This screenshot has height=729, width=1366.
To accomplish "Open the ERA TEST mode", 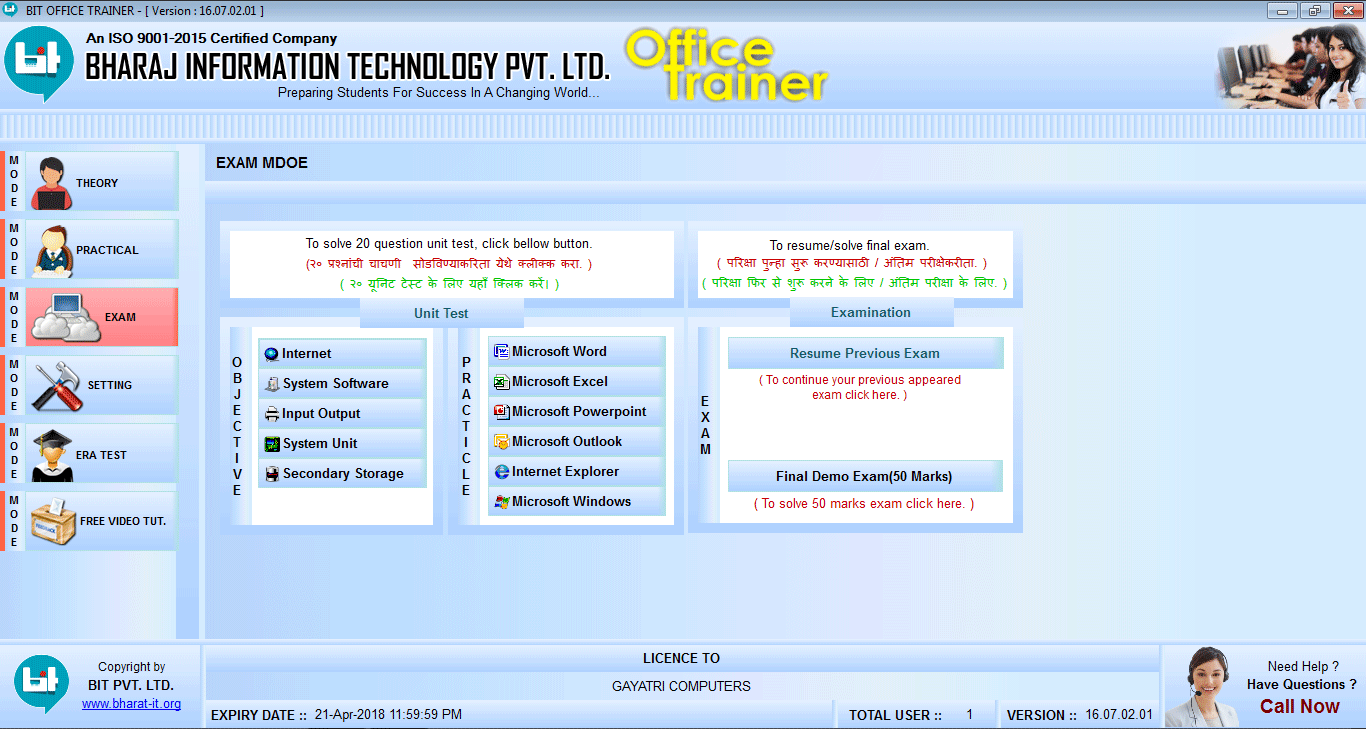I will click(101, 455).
